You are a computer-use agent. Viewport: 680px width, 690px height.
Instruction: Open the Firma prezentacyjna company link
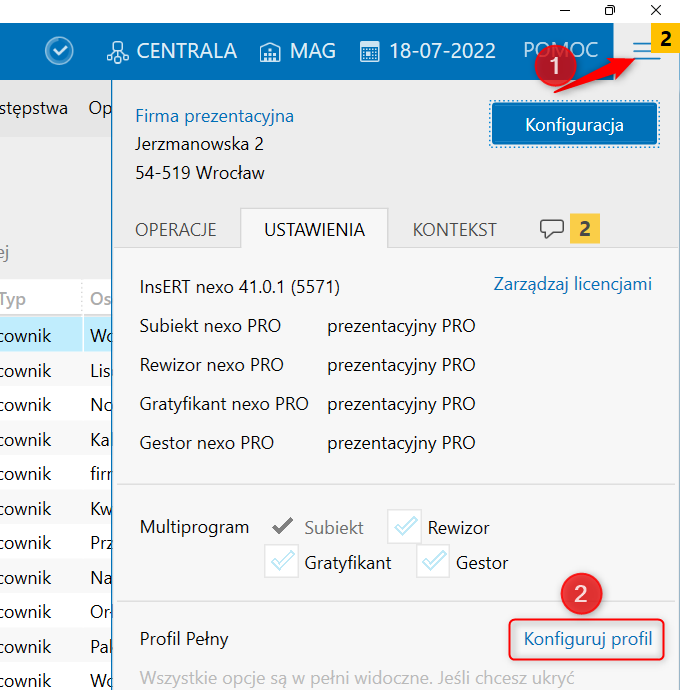click(x=214, y=116)
